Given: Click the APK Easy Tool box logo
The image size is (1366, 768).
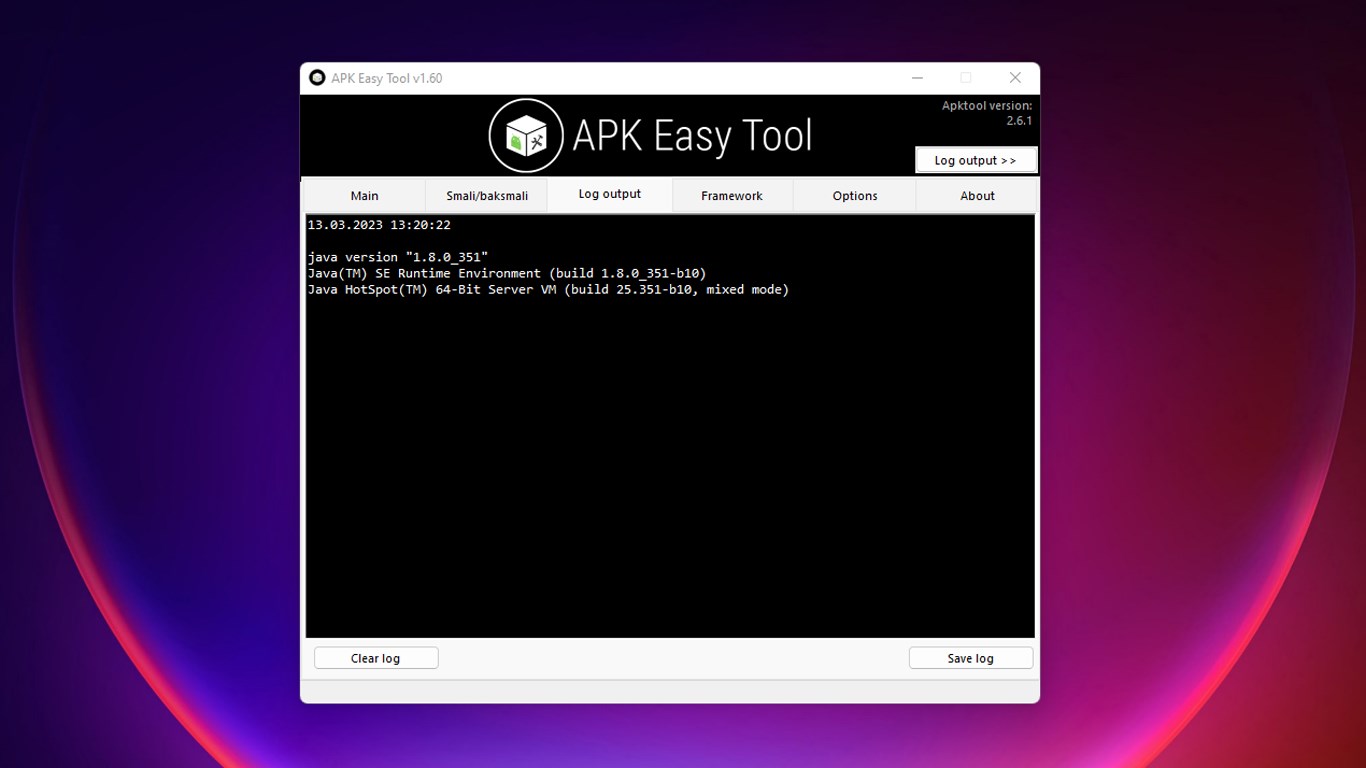Looking at the screenshot, I should point(526,136).
